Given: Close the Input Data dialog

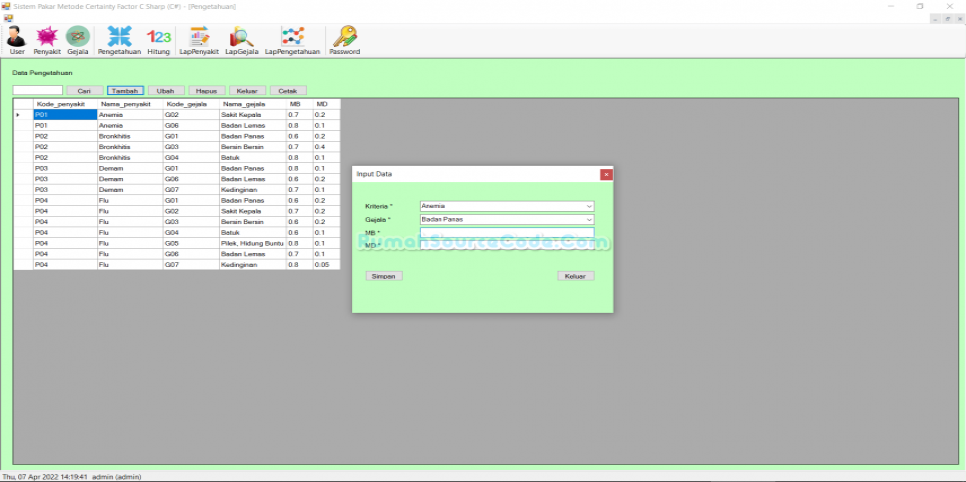Looking at the screenshot, I should (x=606, y=174).
